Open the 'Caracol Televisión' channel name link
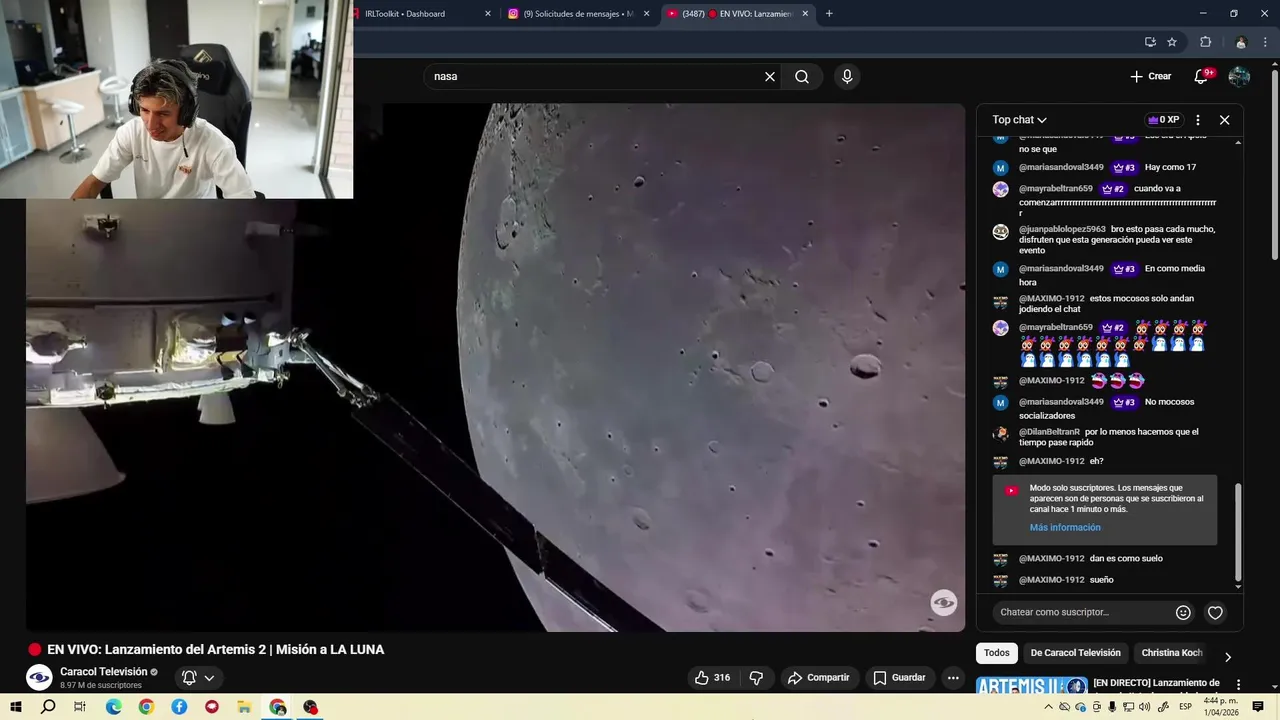This screenshot has height=720, width=1280. (103, 672)
